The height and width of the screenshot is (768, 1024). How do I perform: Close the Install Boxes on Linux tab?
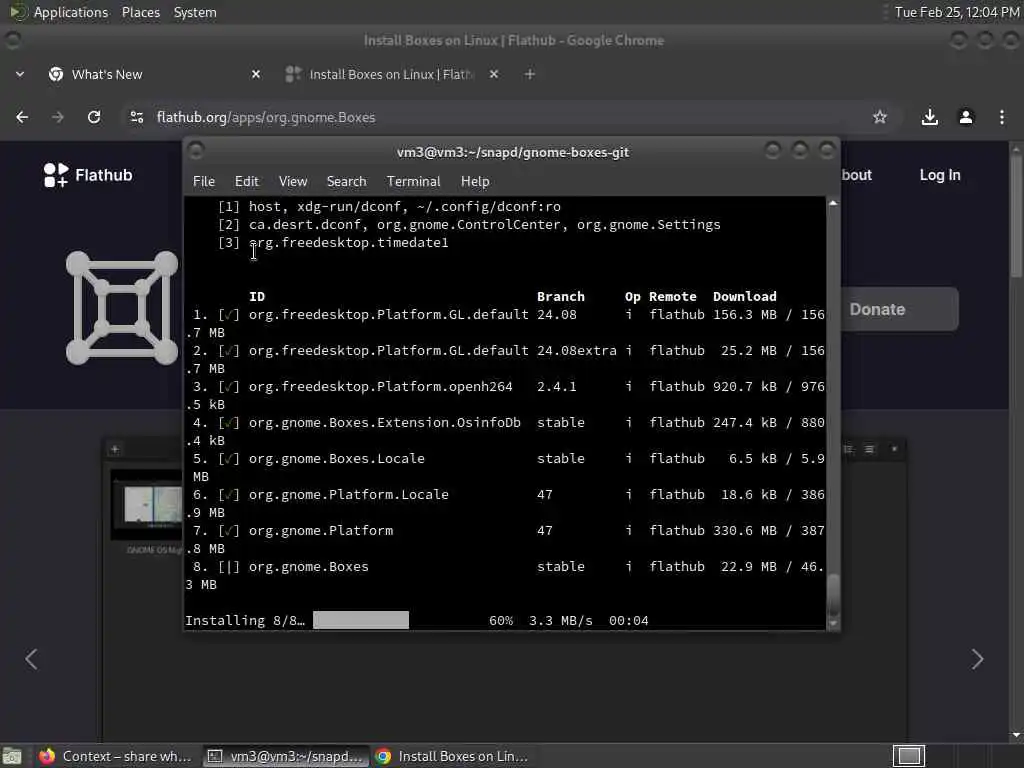coord(494,74)
